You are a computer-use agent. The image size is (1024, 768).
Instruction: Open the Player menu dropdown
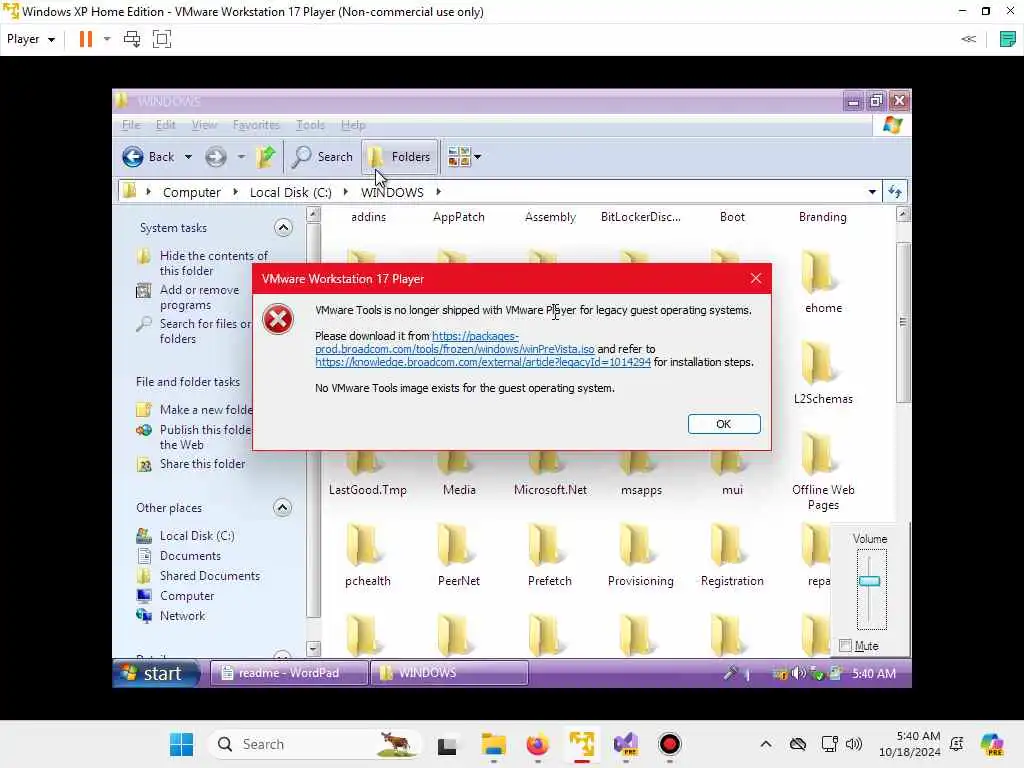[x=31, y=39]
